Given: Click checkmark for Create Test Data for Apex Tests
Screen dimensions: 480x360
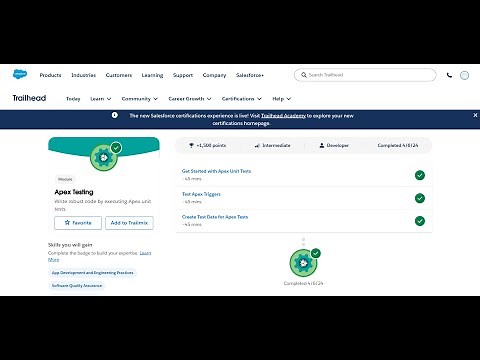Looking at the screenshot, I should [420, 221].
